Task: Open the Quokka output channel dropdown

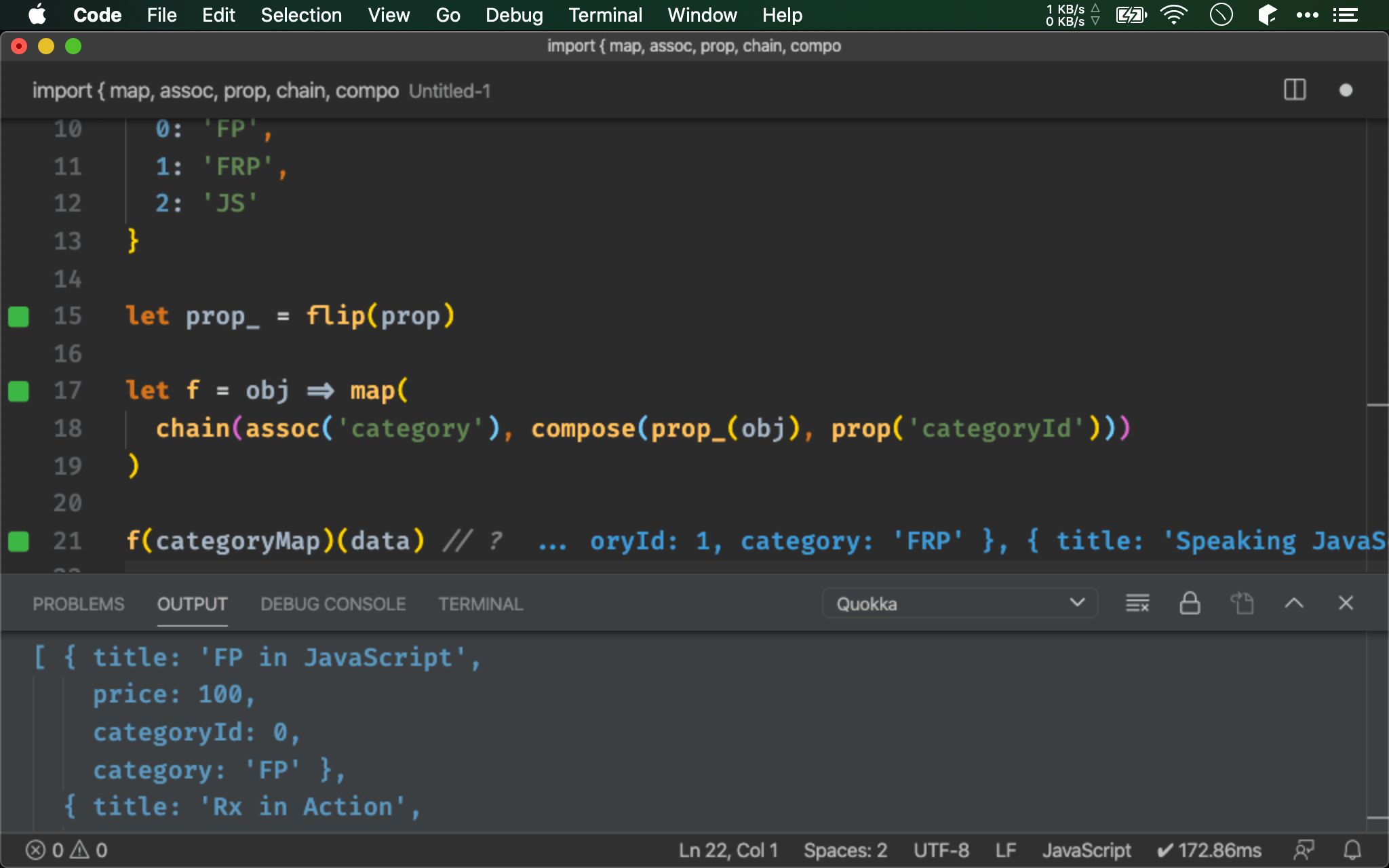Action: pyautogui.click(x=960, y=604)
